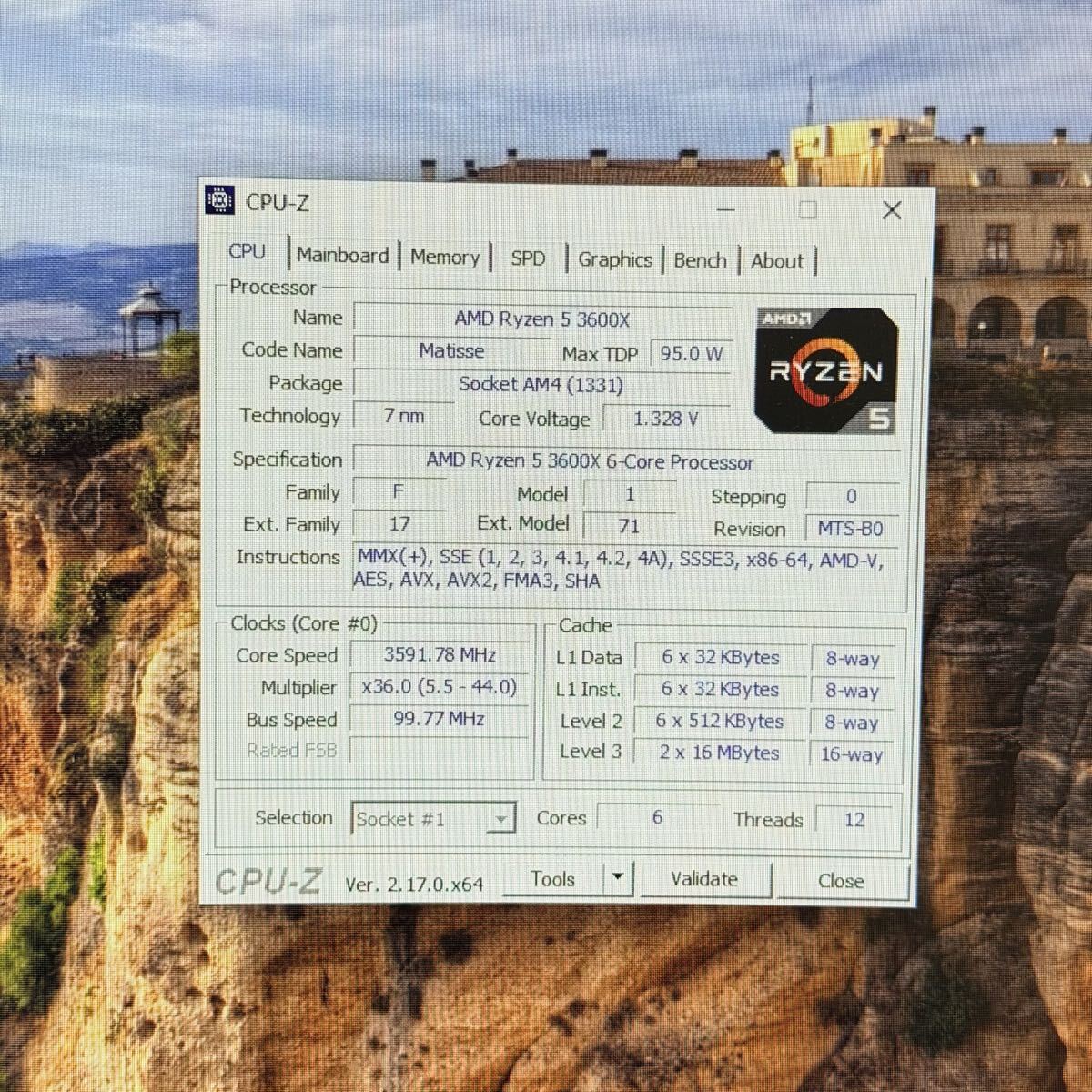Screen dimensions: 1092x1092
Task: Open the Bench tab
Action: click(x=701, y=261)
